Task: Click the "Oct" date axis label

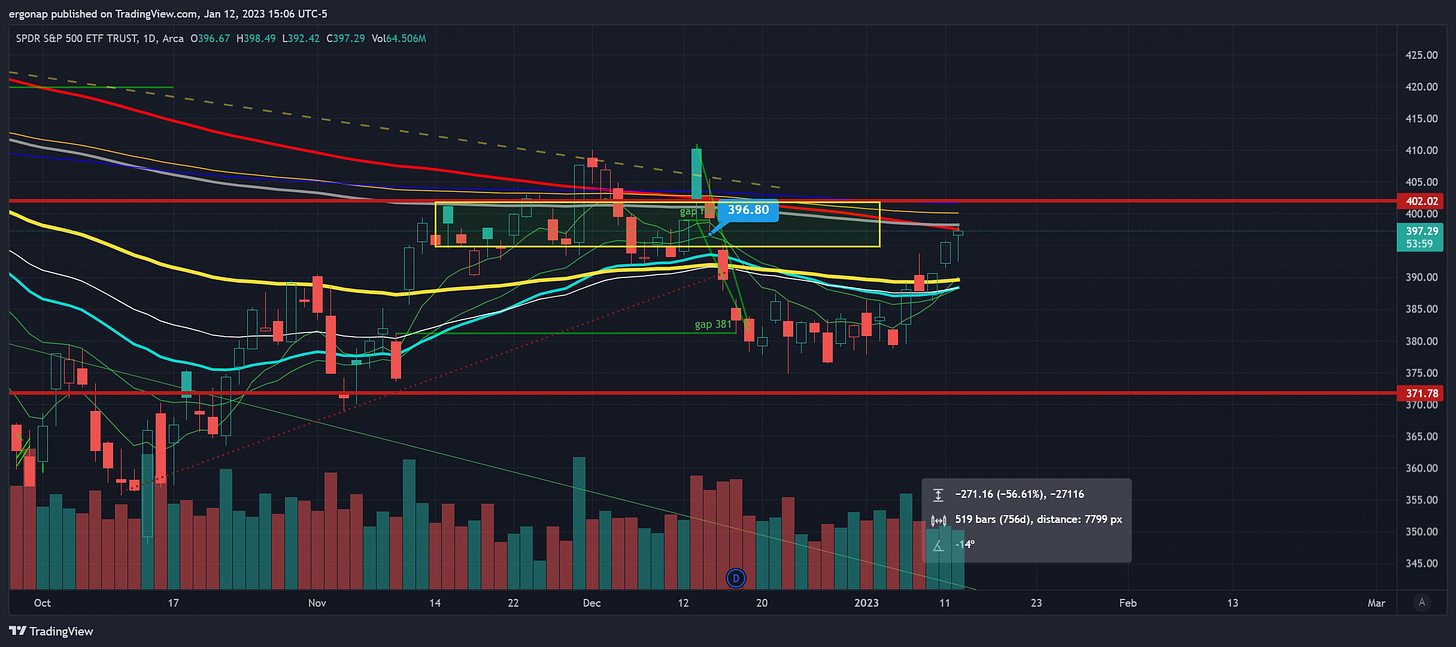Action: tap(42, 603)
